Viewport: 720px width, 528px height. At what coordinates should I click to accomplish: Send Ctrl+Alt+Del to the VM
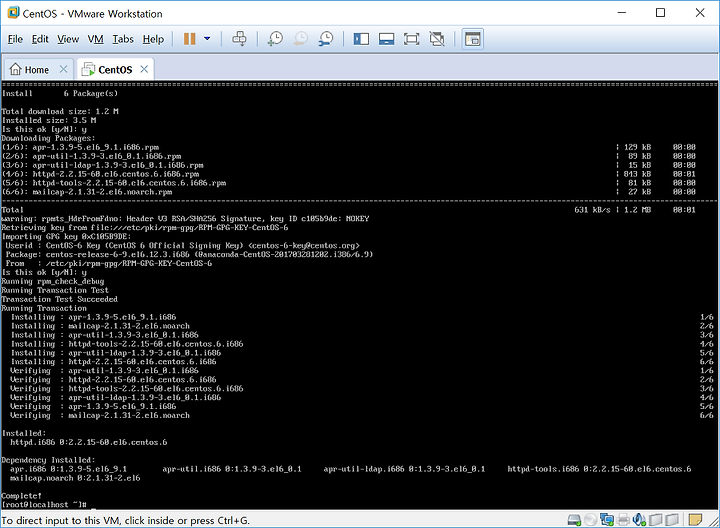pos(239,39)
